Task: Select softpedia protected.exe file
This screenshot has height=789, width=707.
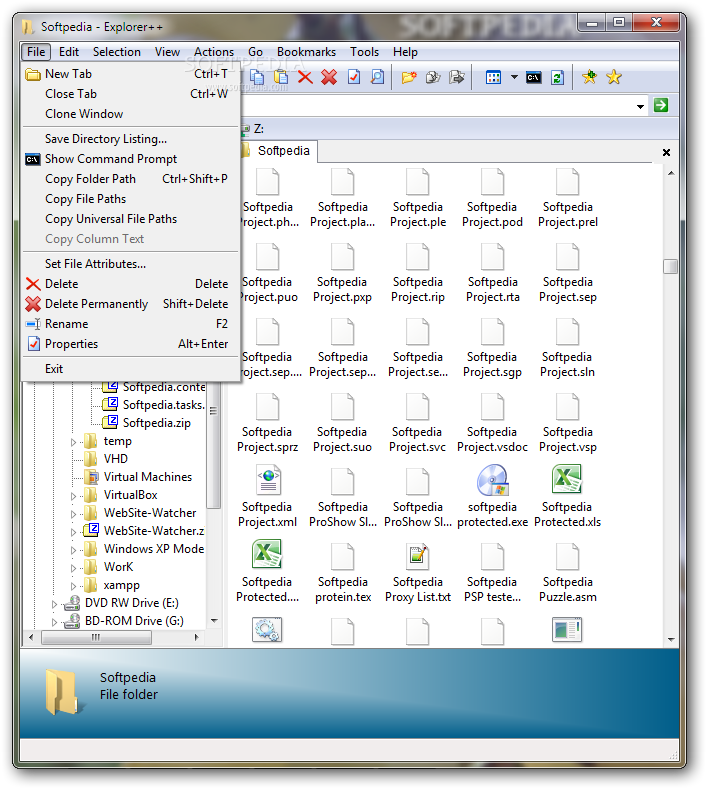Action: (493, 496)
